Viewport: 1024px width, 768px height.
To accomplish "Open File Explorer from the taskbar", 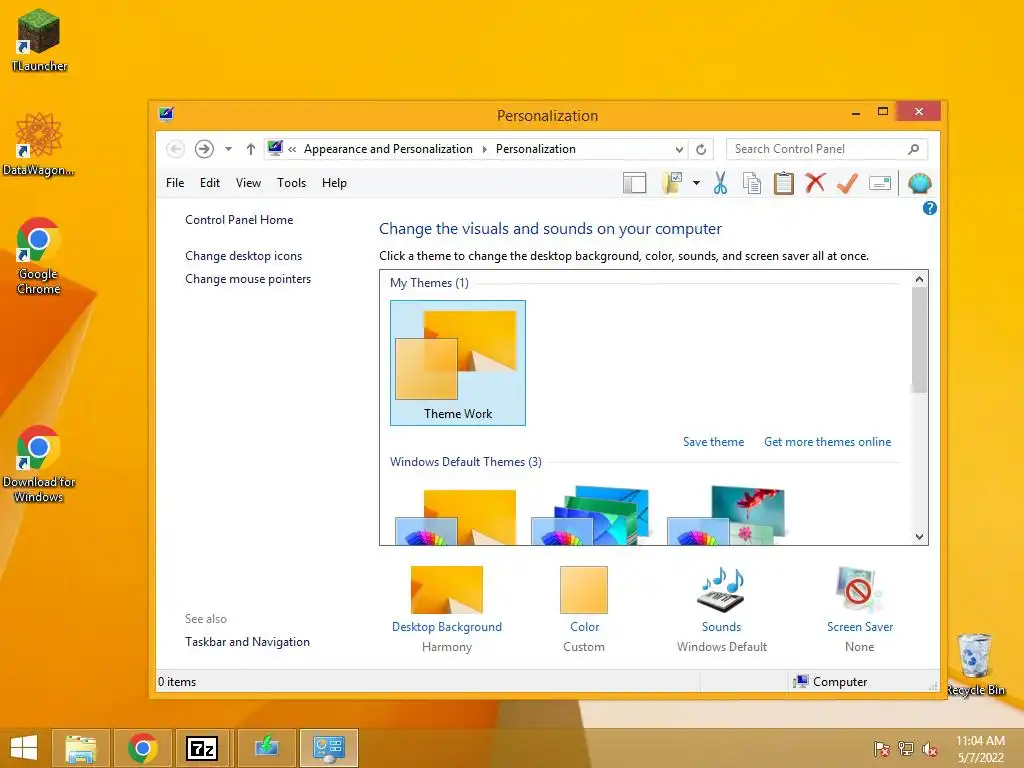I will click(x=81, y=748).
